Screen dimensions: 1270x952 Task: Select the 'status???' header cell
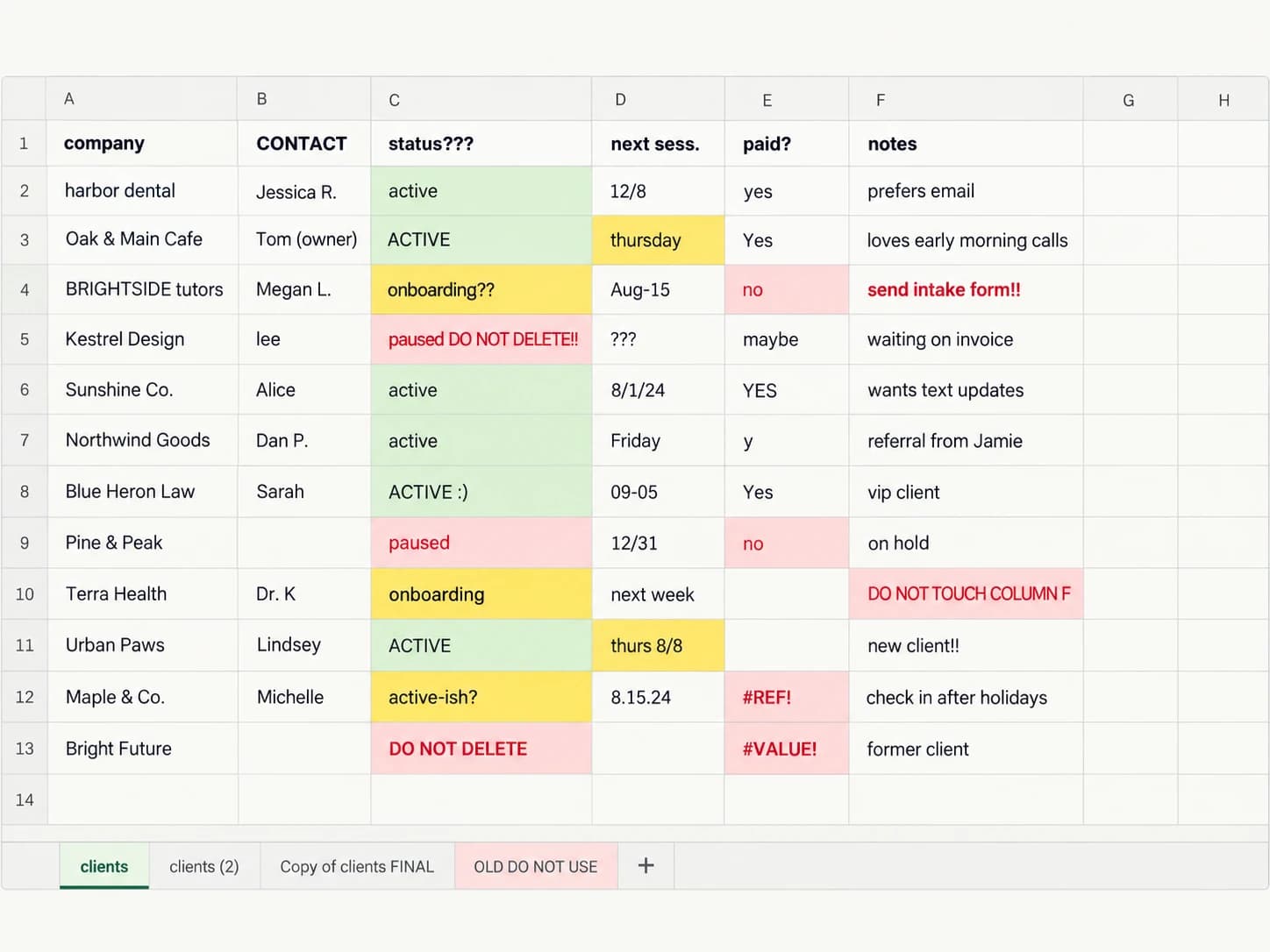point(482,144)
